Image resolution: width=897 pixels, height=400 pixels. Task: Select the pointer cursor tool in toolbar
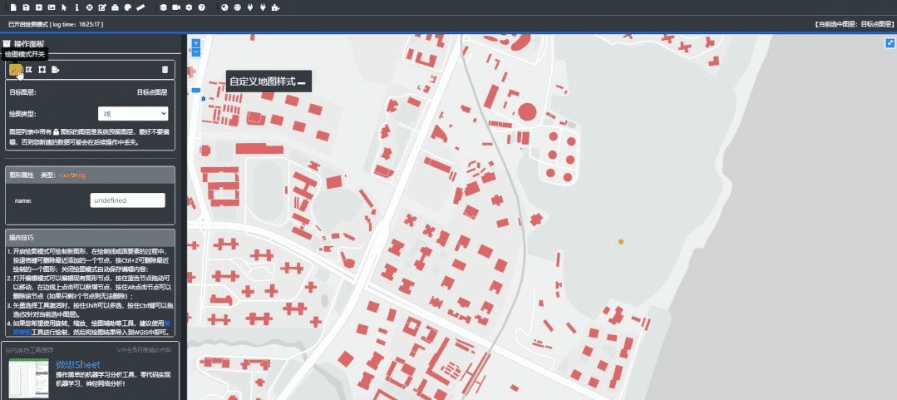pos(64,7)
